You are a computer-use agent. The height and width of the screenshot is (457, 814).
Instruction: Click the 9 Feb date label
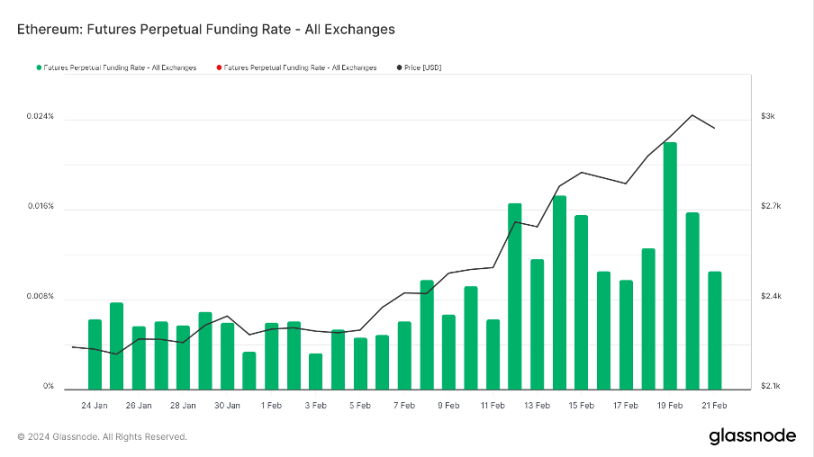pyautogui.click(x=449, y=406)
